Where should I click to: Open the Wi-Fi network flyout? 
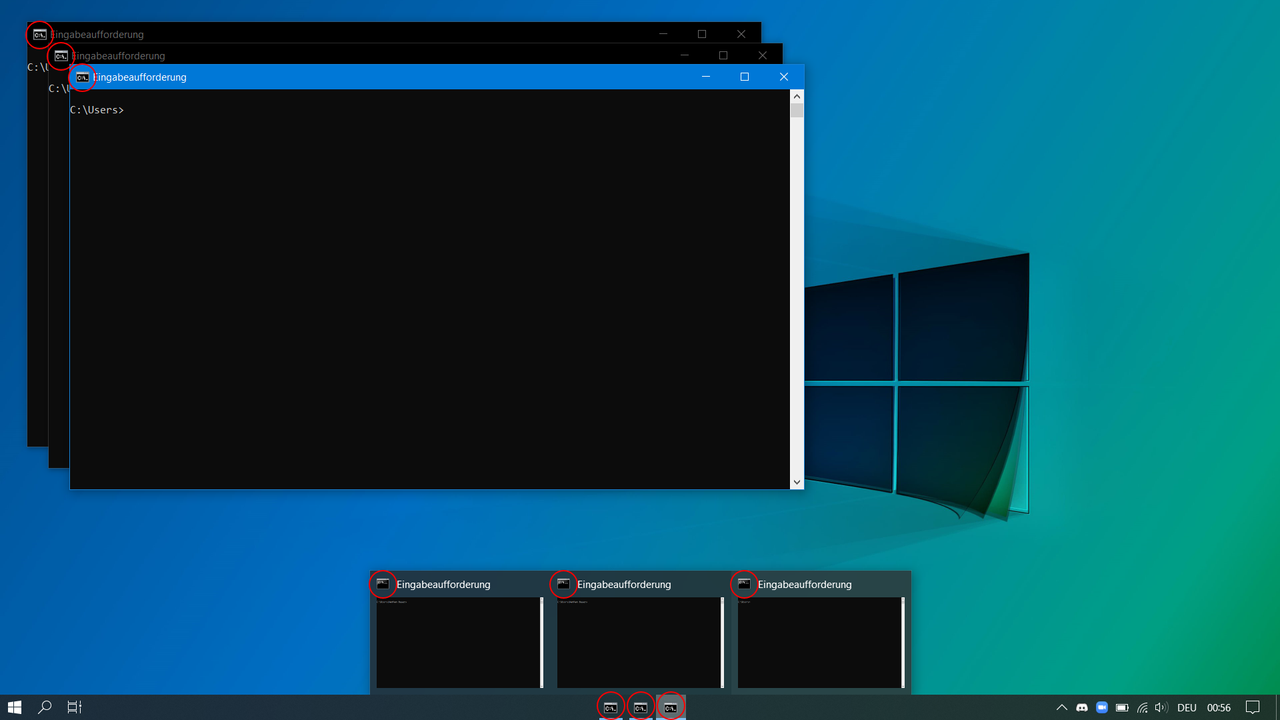pos(1142,707)
